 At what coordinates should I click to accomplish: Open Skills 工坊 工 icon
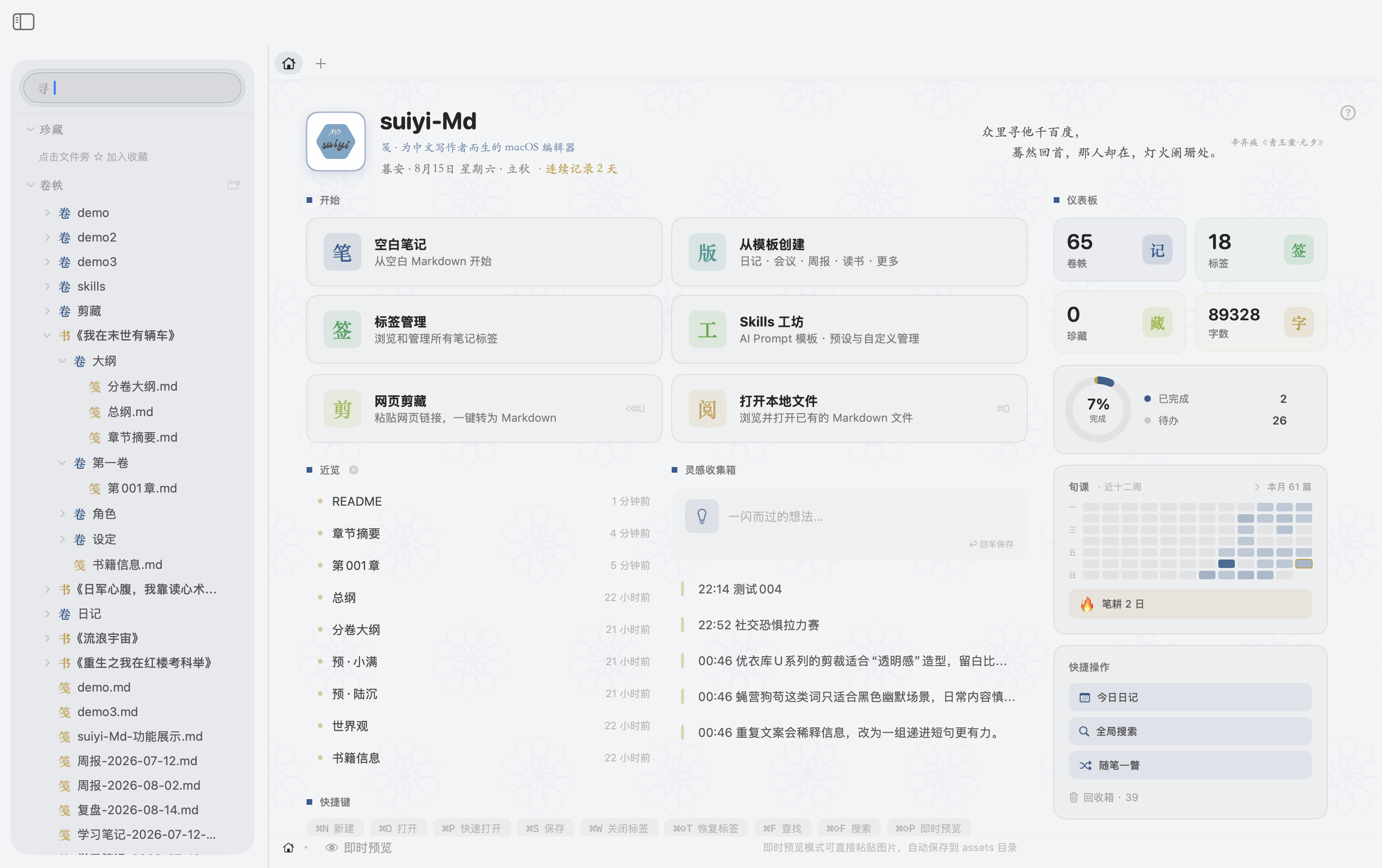(707, 330)
